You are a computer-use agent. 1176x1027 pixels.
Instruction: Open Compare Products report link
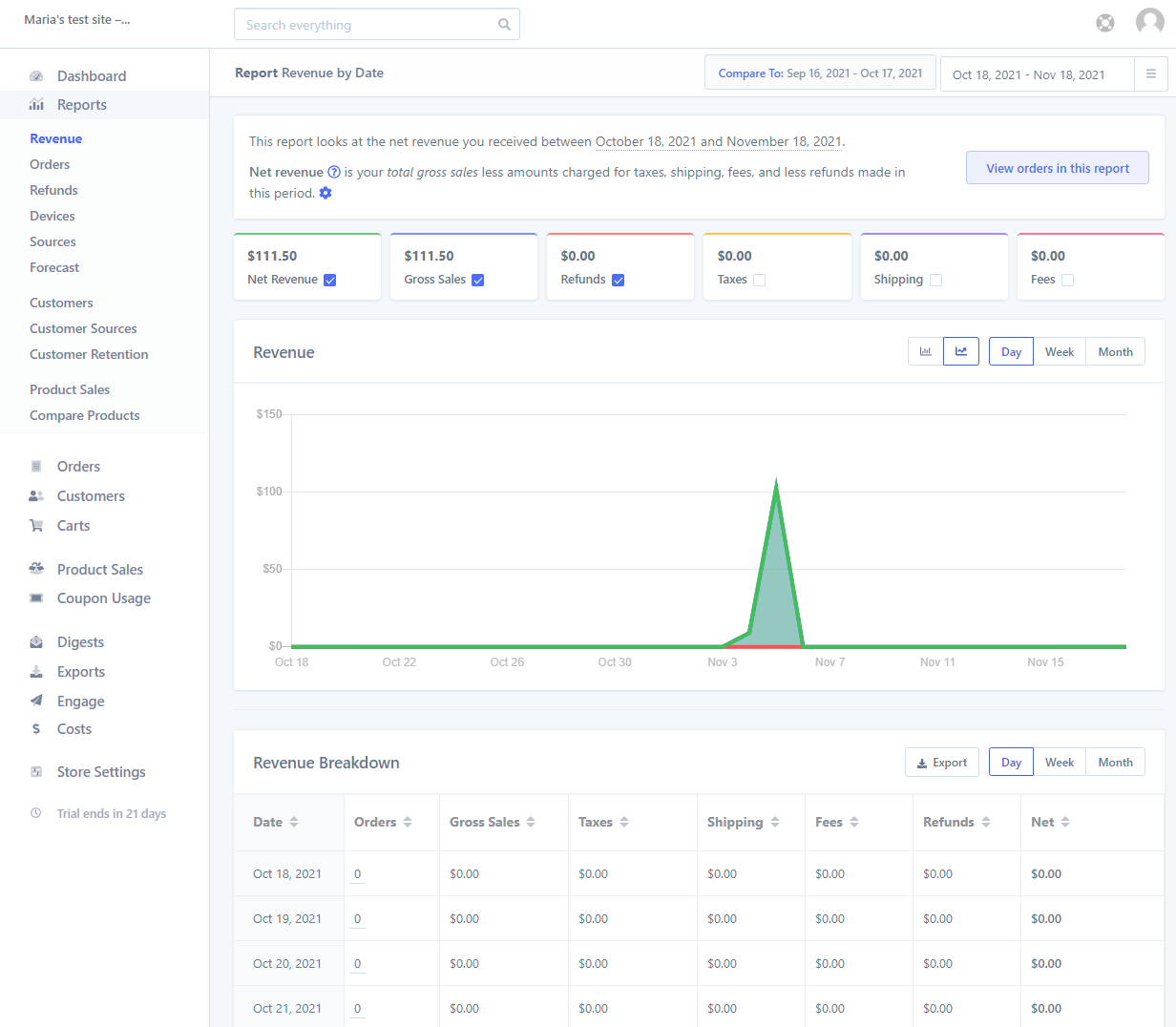point(84,415)
